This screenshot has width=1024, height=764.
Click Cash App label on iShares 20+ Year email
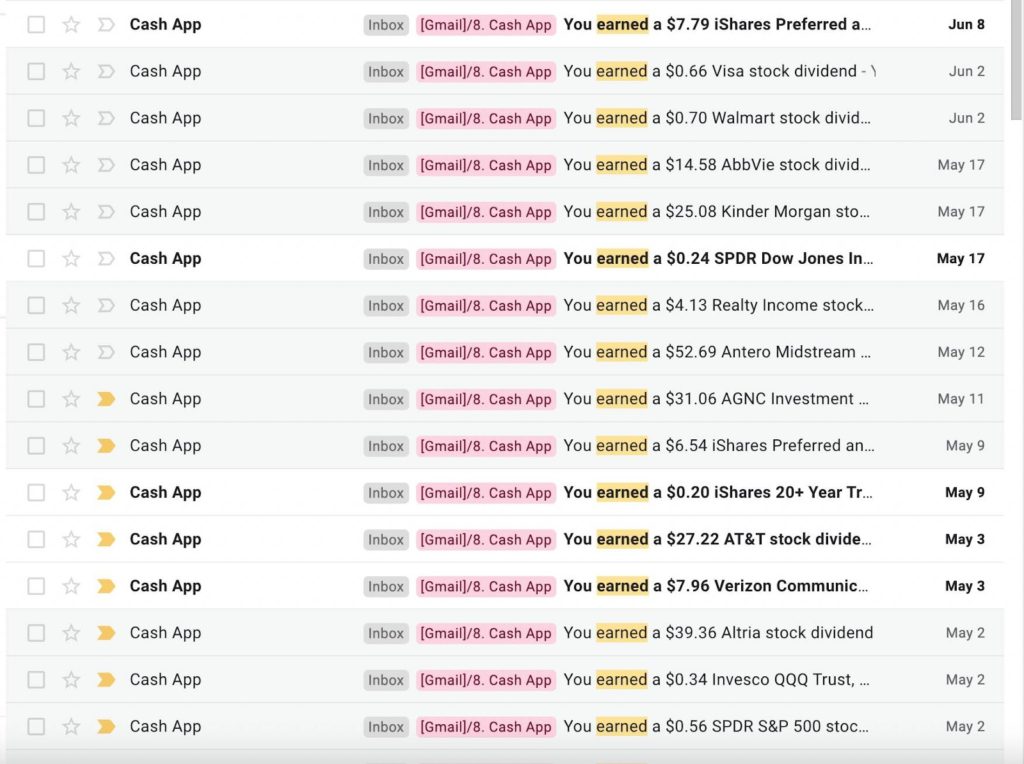tap(486, 493)
